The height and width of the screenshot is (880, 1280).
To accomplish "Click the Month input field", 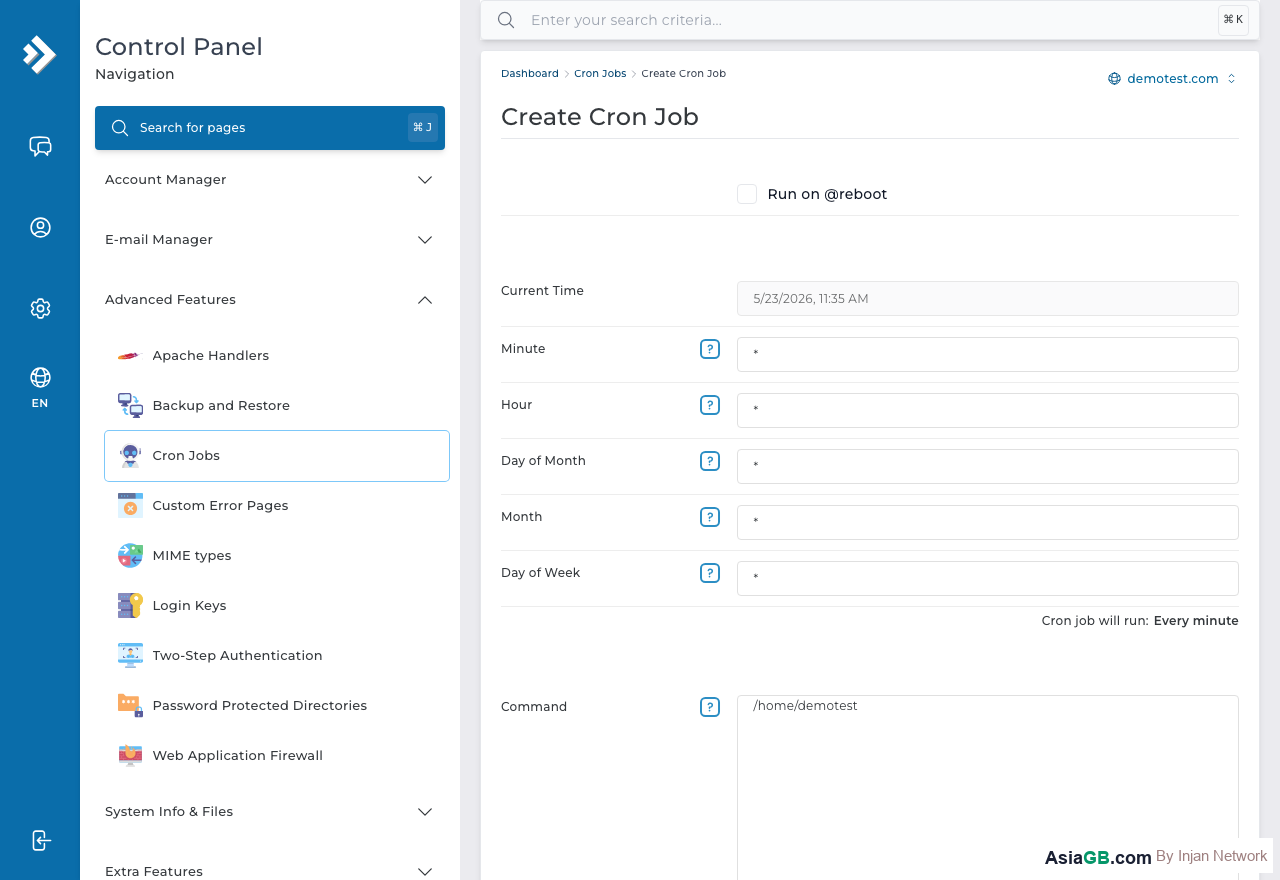I will pos(988,522).
